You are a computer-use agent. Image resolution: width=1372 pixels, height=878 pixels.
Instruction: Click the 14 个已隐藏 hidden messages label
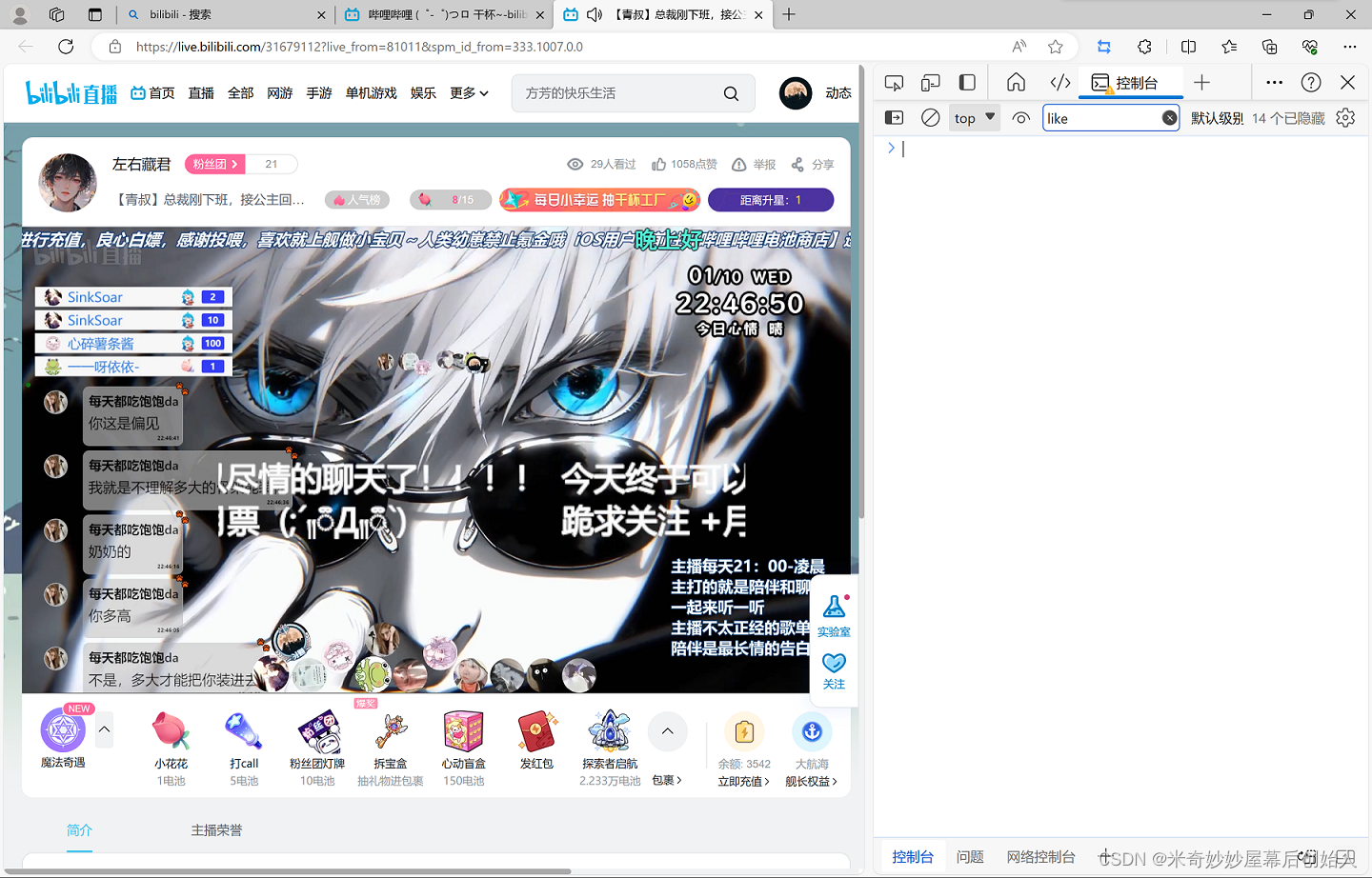point(1288,118)
